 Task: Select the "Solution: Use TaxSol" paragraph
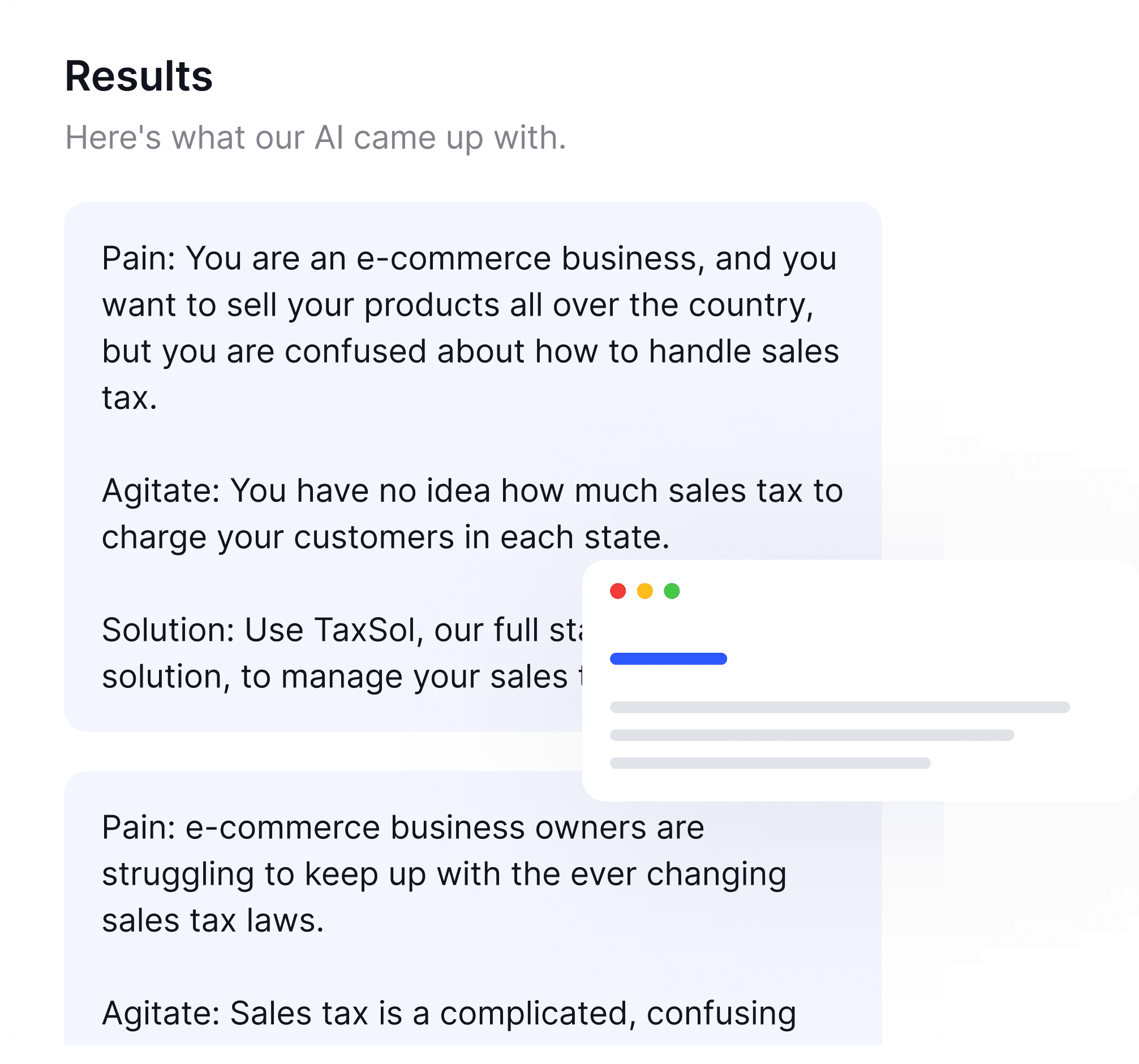(342, 653)
